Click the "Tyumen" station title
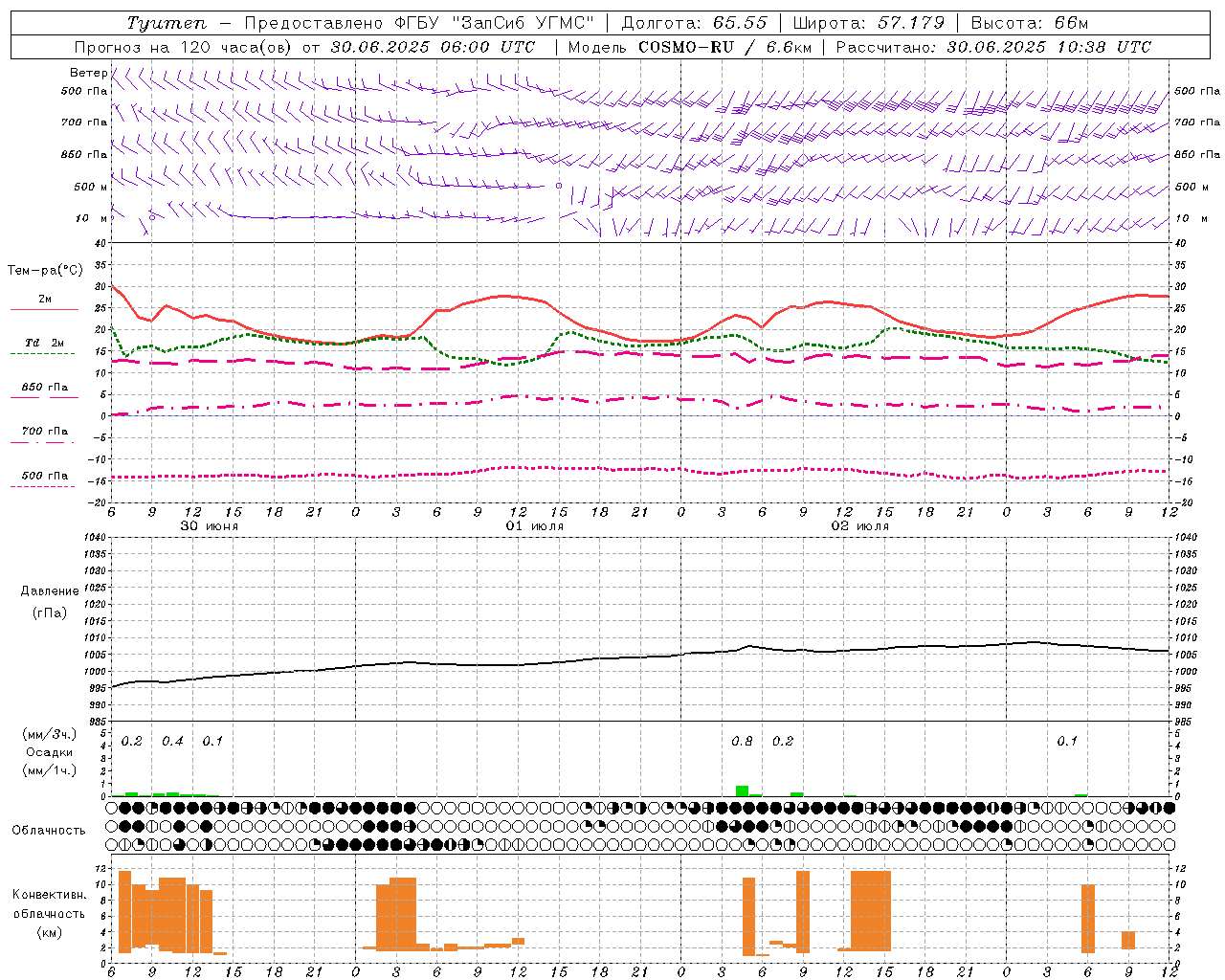The image size is (1225, 980). point(166,23)
